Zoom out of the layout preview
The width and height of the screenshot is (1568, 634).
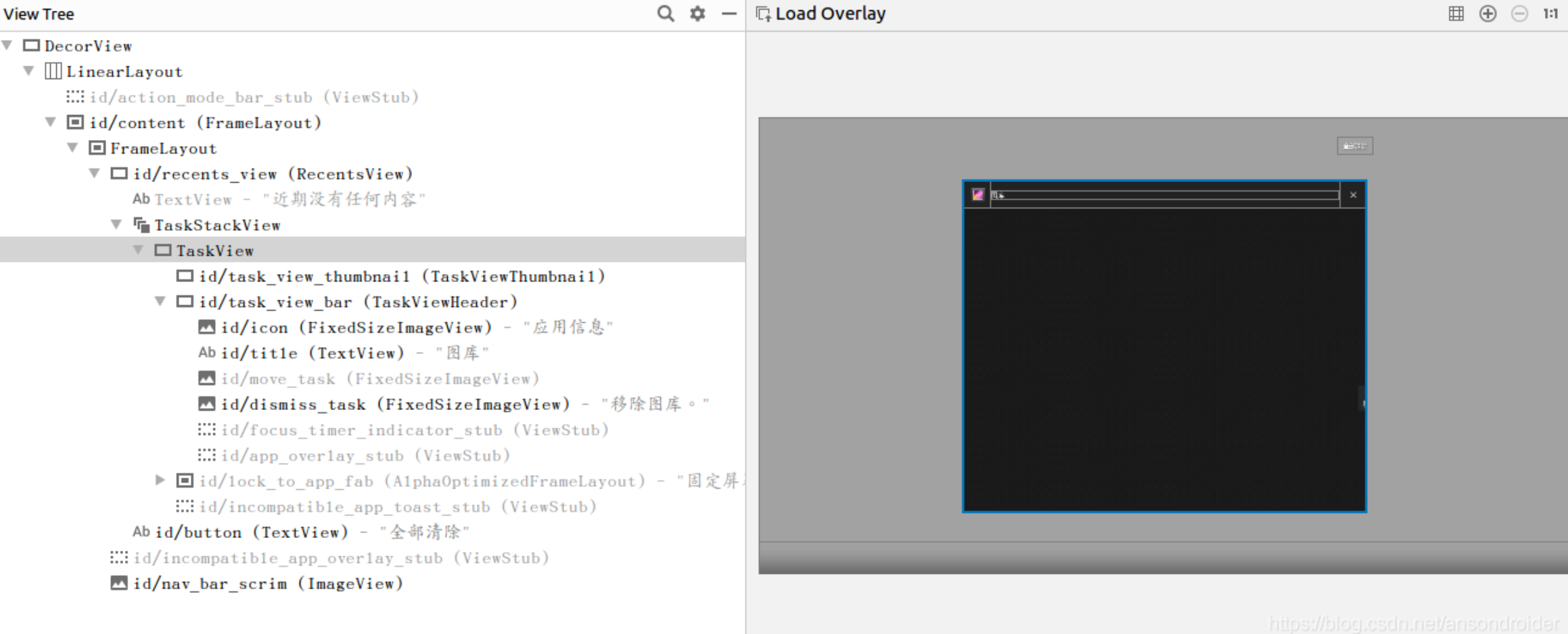(x=1519, y=13)
